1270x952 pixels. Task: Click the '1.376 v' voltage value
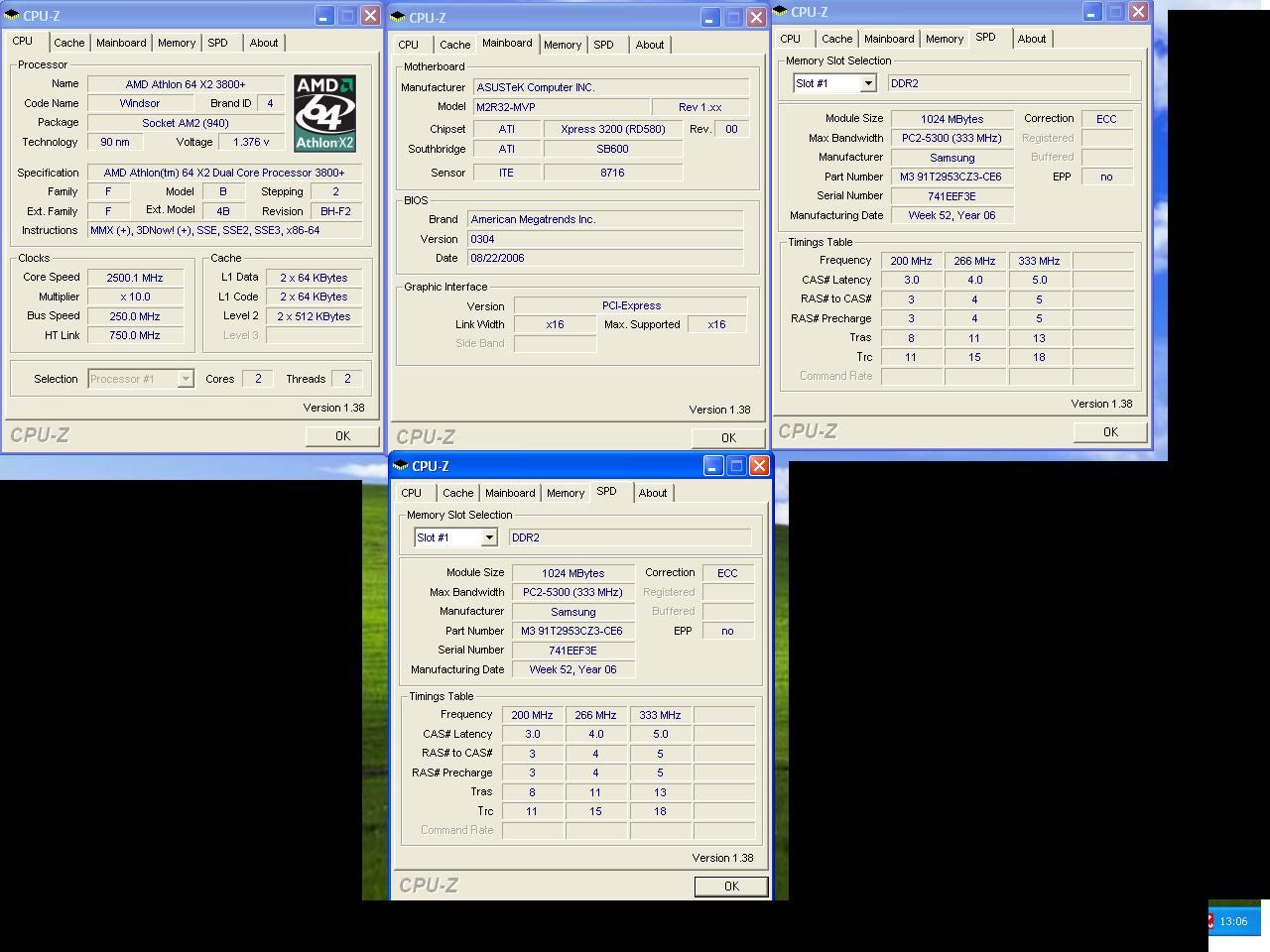[251, 142]
